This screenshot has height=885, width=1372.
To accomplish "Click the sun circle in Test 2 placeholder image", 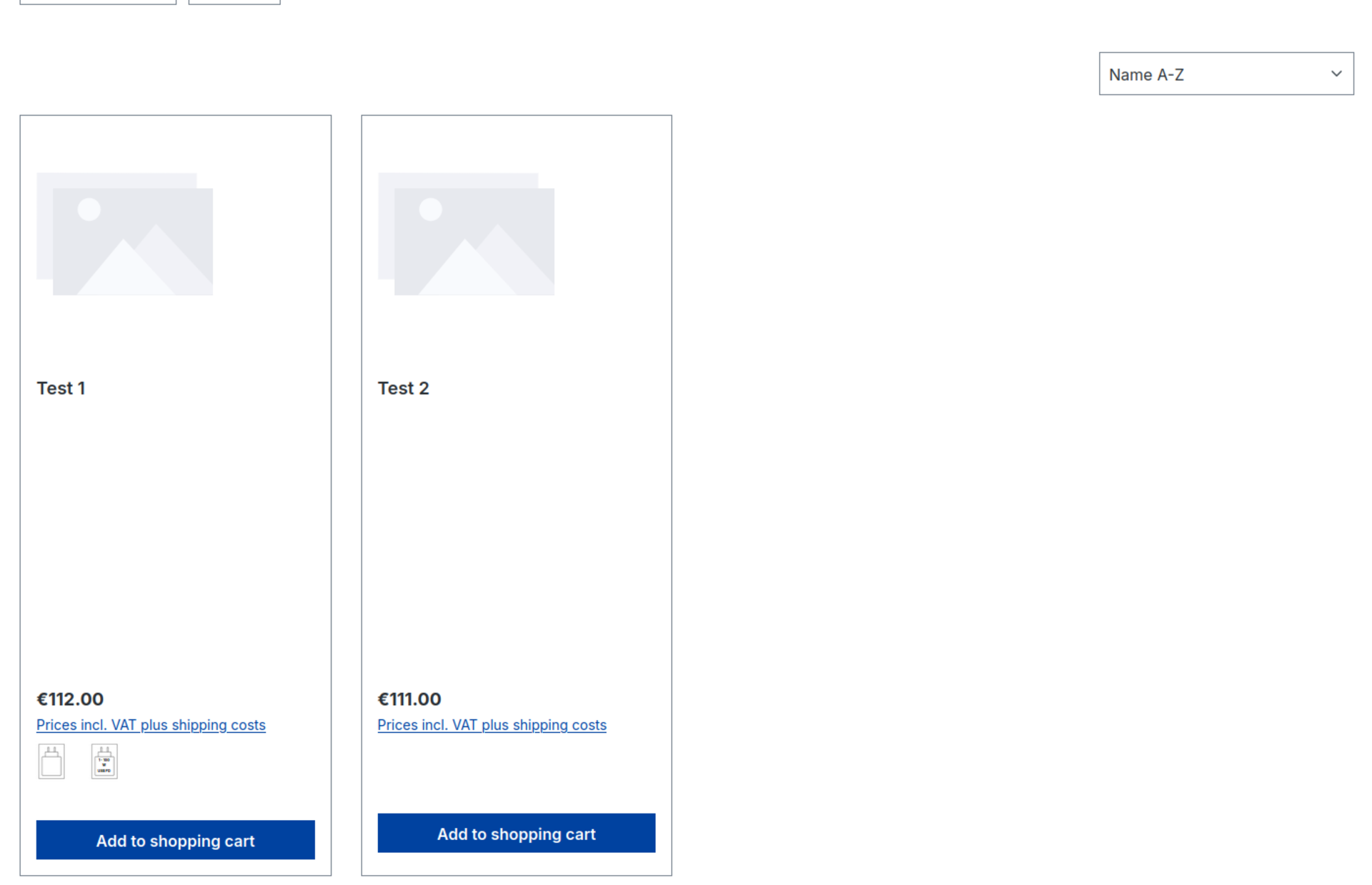I will pos(431,209).
